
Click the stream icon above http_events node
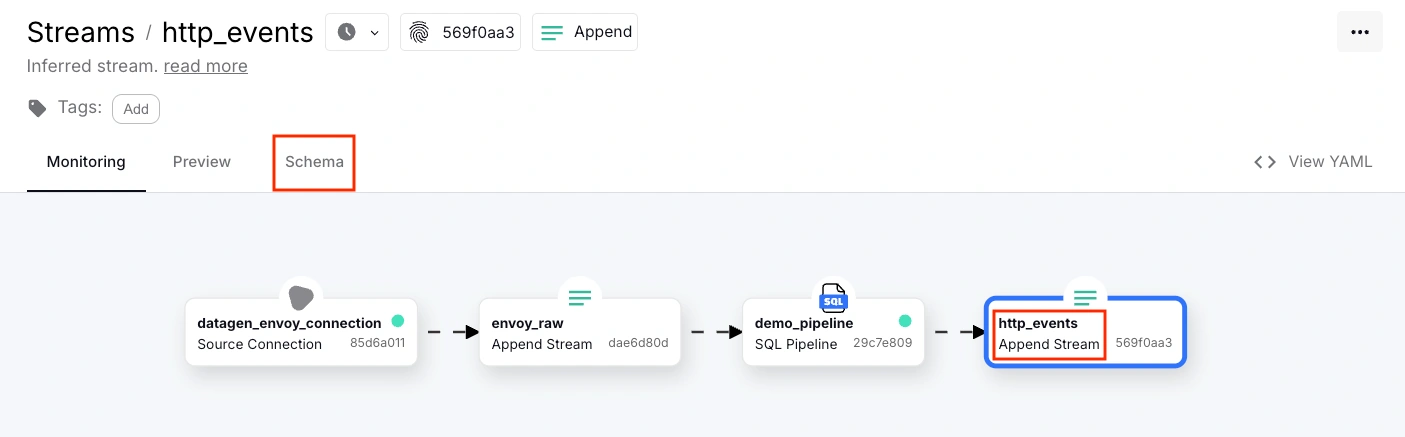(x=1086, y=297)
